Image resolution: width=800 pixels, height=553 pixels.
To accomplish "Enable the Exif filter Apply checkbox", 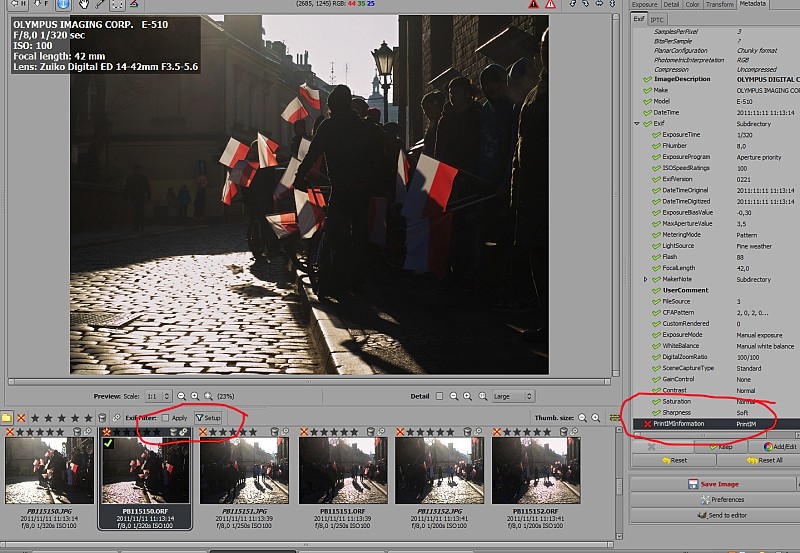I will (x=166, y=417).
